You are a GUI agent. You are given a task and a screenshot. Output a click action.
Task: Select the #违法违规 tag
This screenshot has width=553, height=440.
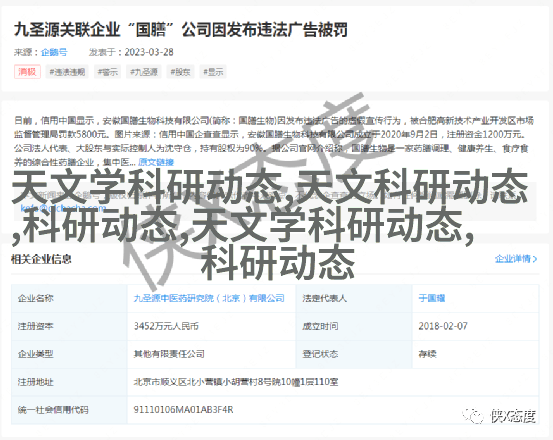[67, 72]
